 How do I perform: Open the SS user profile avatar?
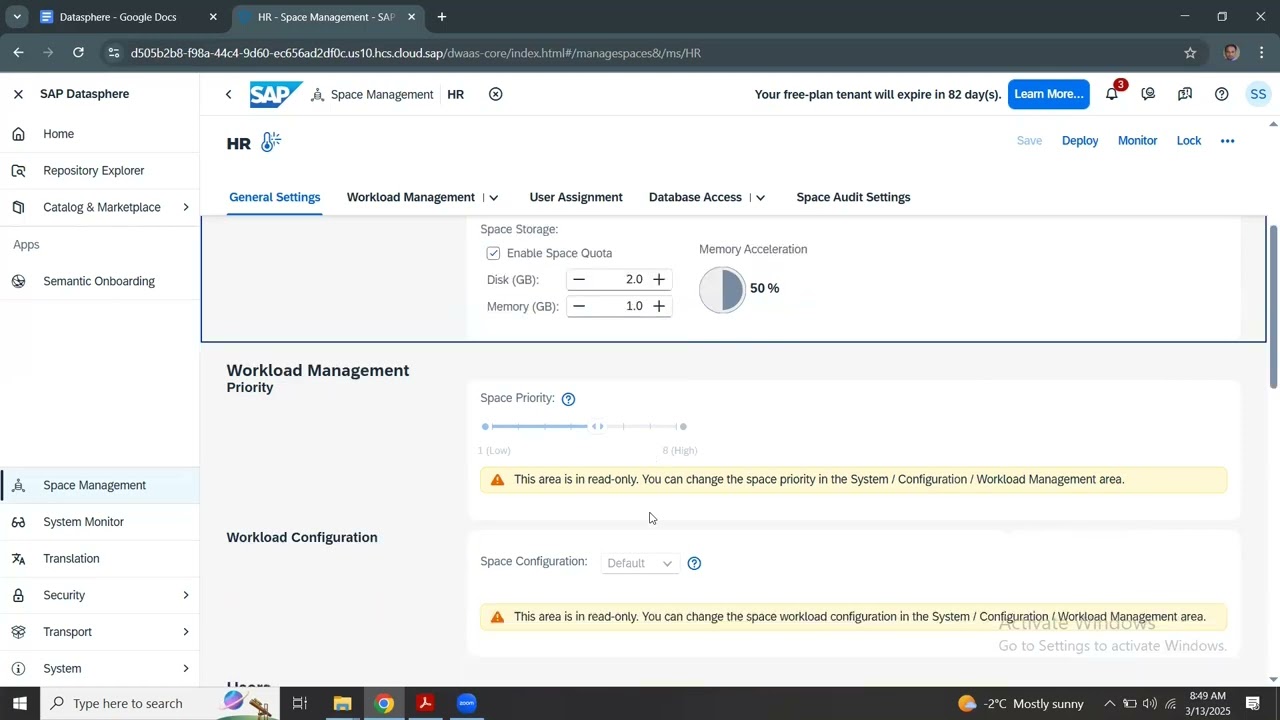[x=1258, y=94]
